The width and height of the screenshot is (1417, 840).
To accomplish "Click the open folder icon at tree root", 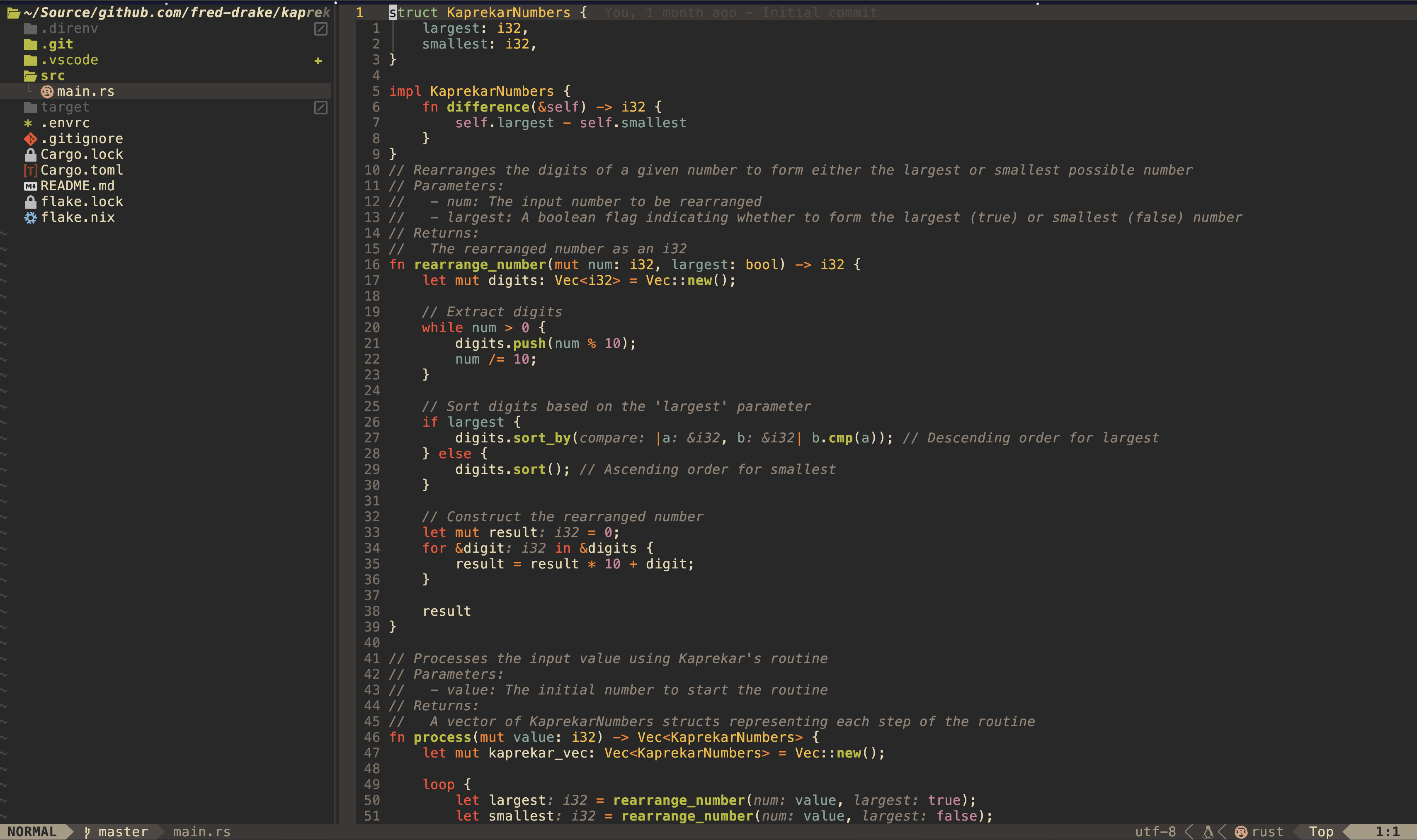I will pos(14,12).
